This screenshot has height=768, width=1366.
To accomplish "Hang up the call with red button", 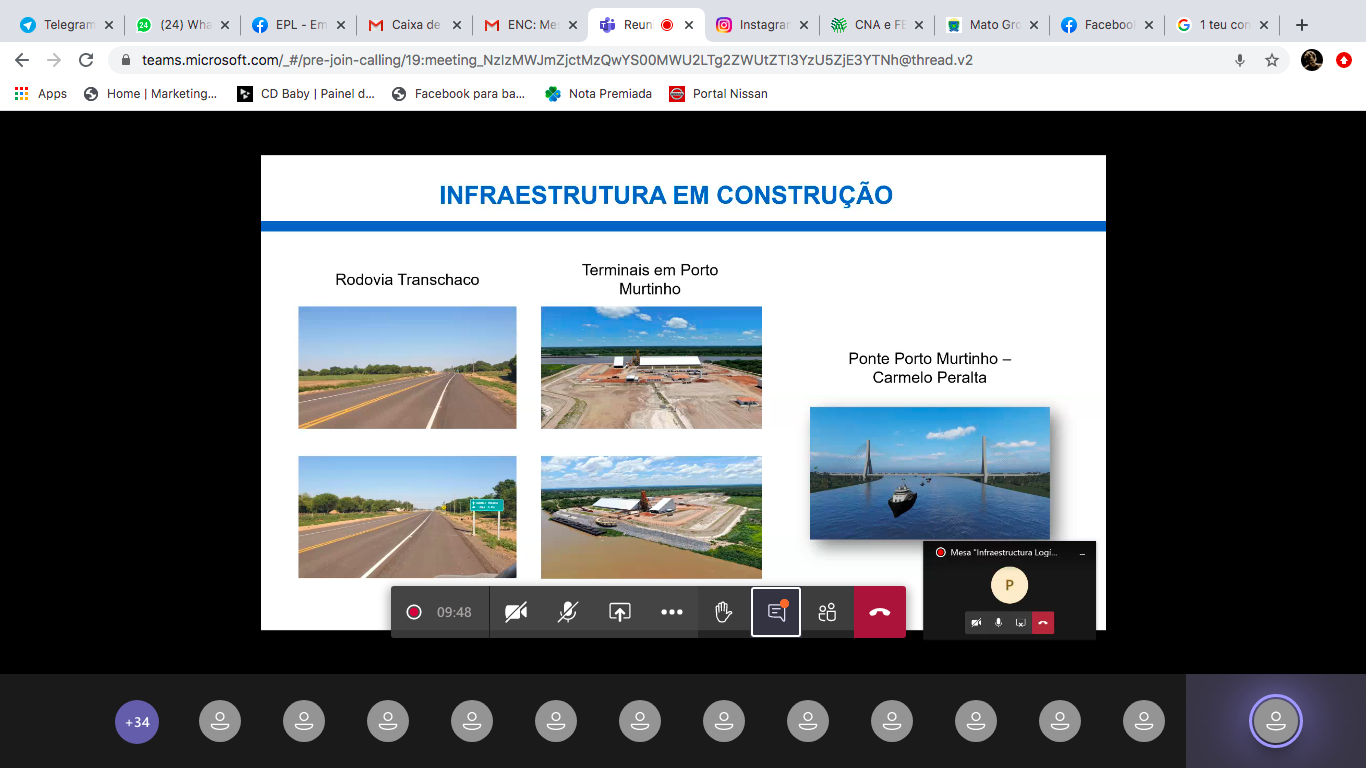I will pyautogui.click(x=879, y=612).
